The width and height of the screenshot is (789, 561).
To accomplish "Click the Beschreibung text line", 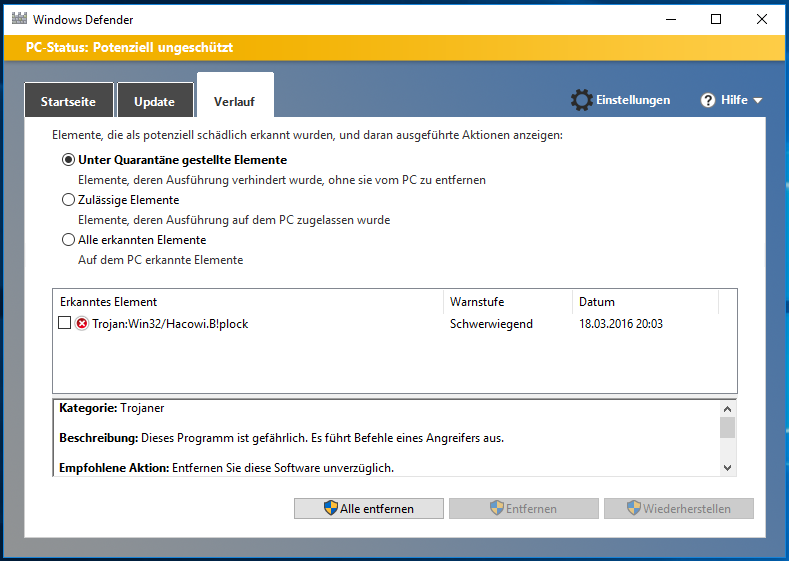I will point(281,438).
